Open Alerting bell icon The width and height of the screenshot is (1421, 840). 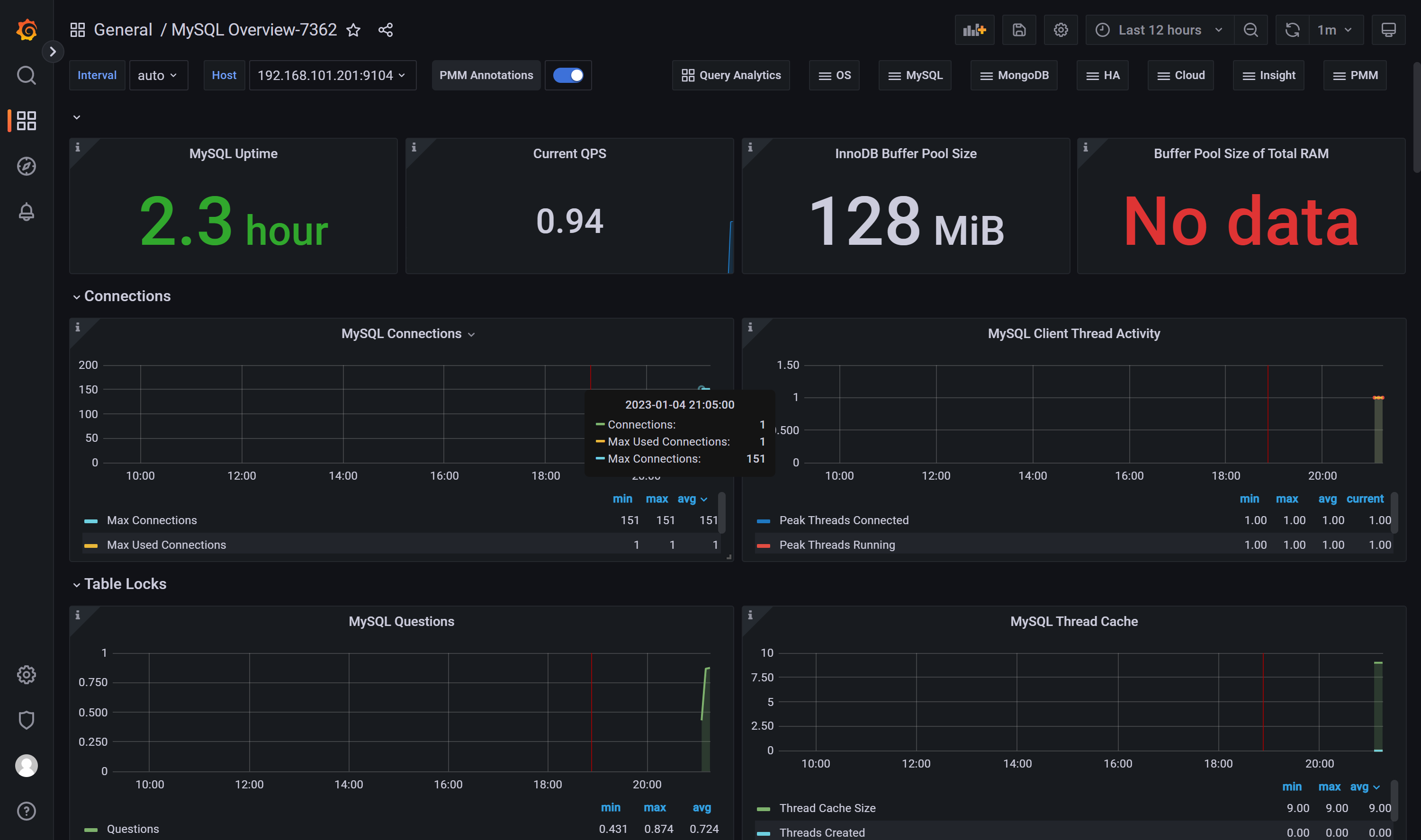tap(26, 212)
